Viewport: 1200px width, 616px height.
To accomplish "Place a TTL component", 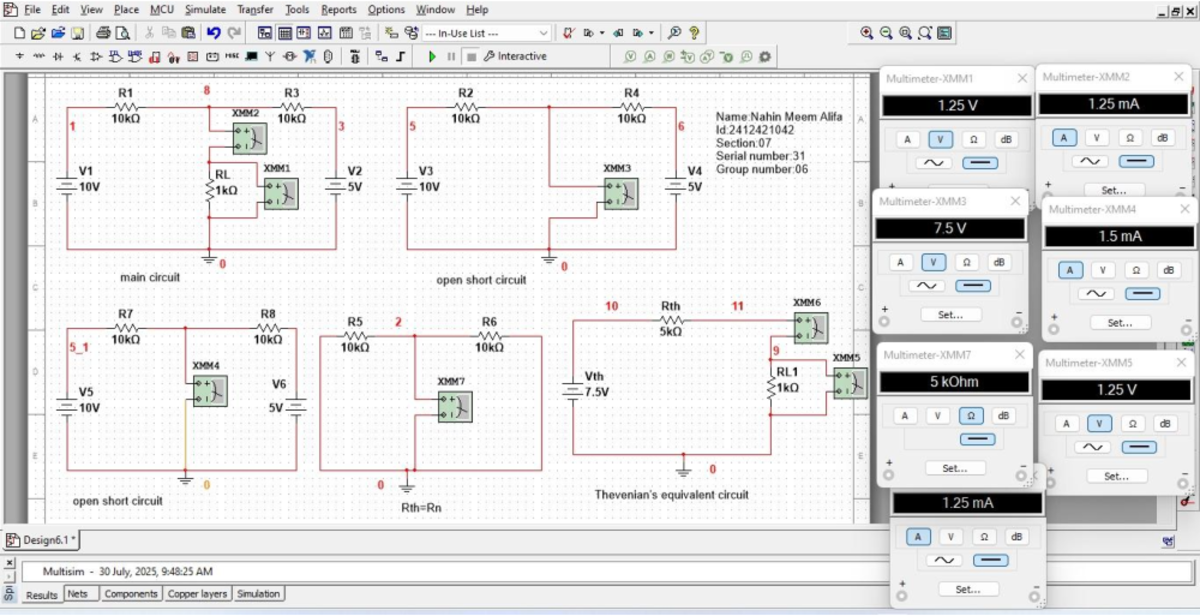I will coord(116,56).
